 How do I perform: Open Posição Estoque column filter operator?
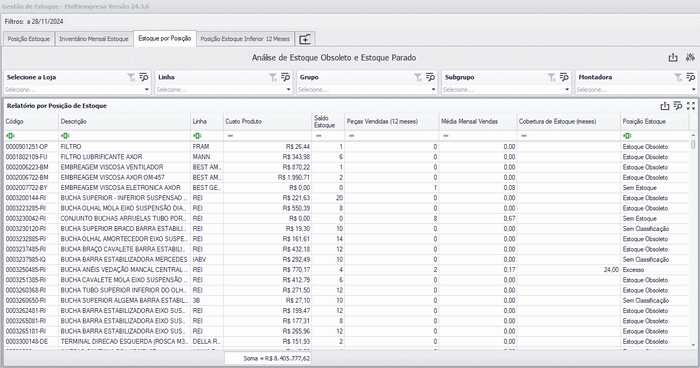point(627,136)
